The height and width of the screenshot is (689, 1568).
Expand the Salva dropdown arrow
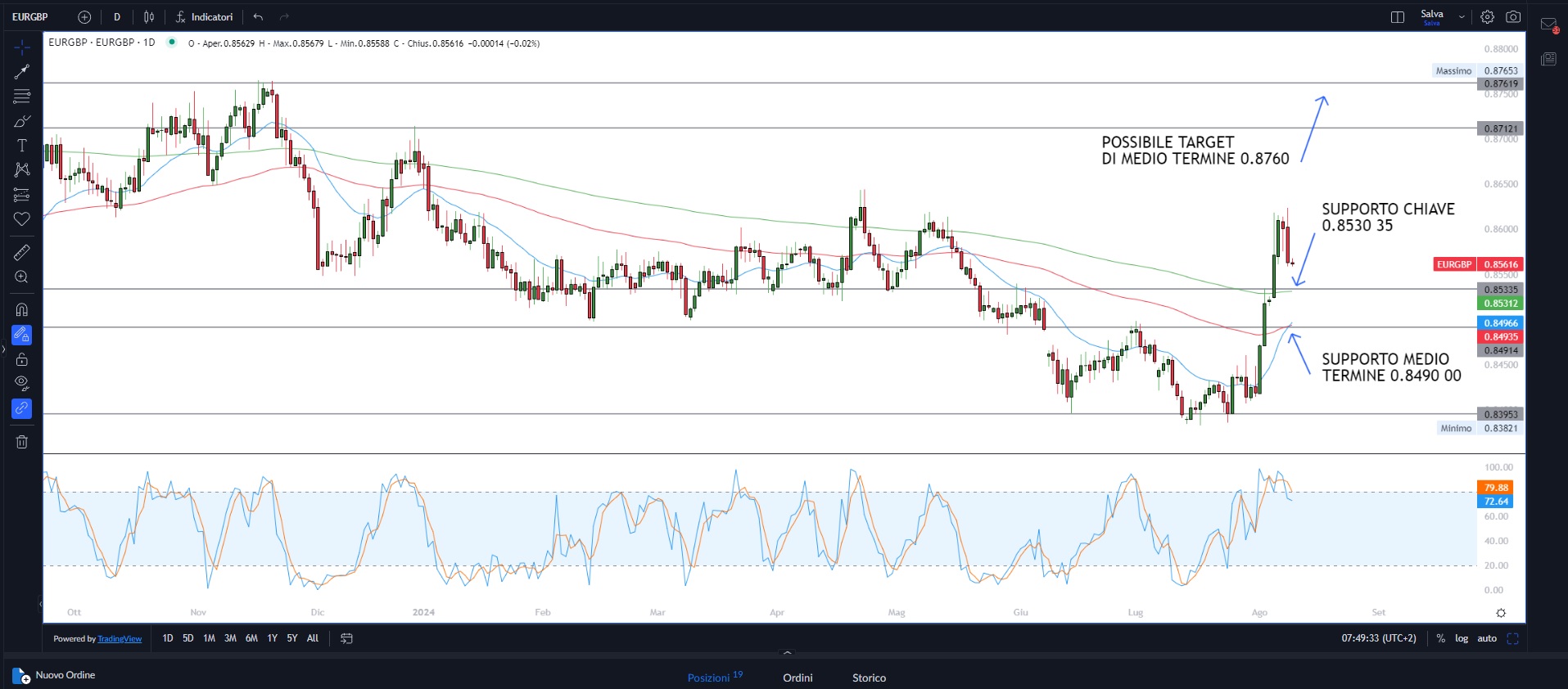point(1462,17)
